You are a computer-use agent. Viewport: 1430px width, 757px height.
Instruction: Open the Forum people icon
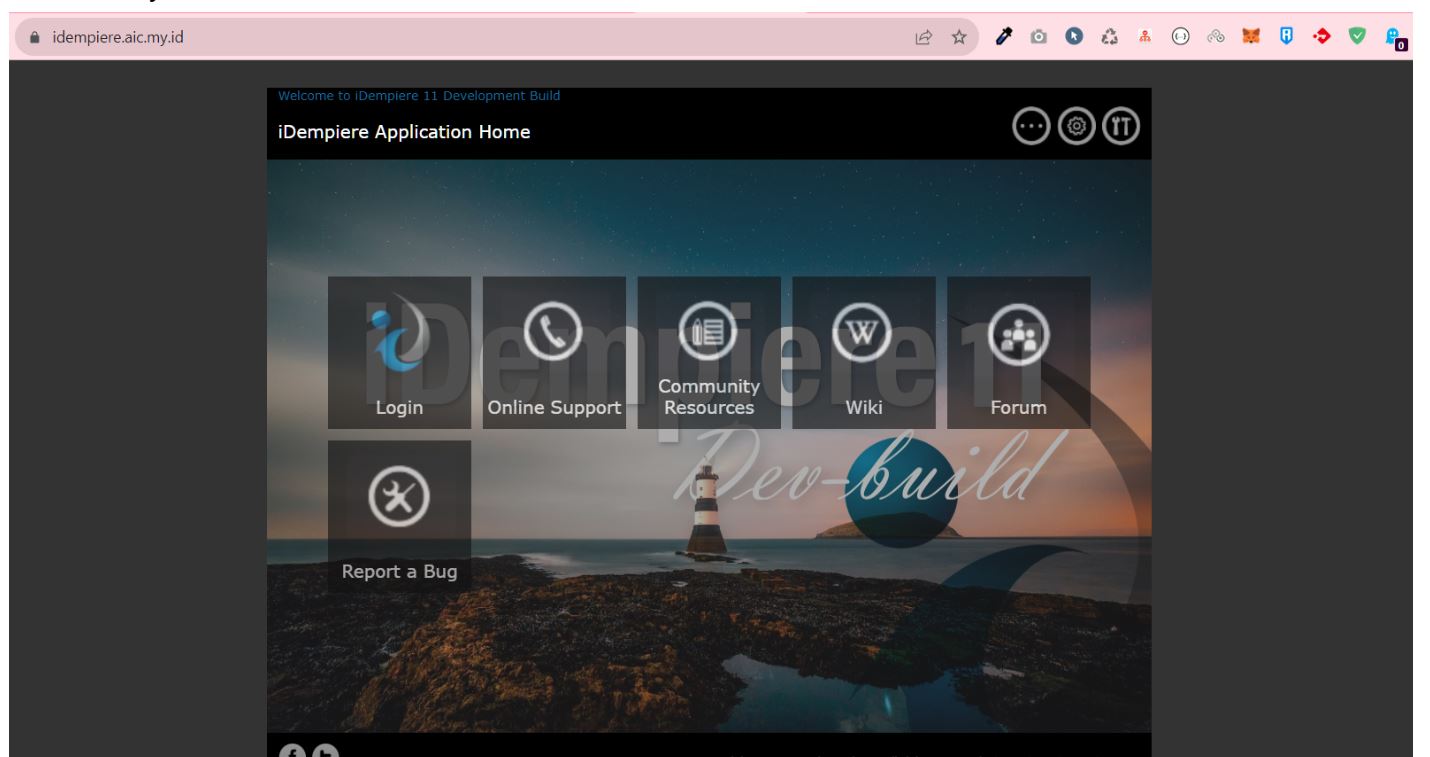[1019, 333]
